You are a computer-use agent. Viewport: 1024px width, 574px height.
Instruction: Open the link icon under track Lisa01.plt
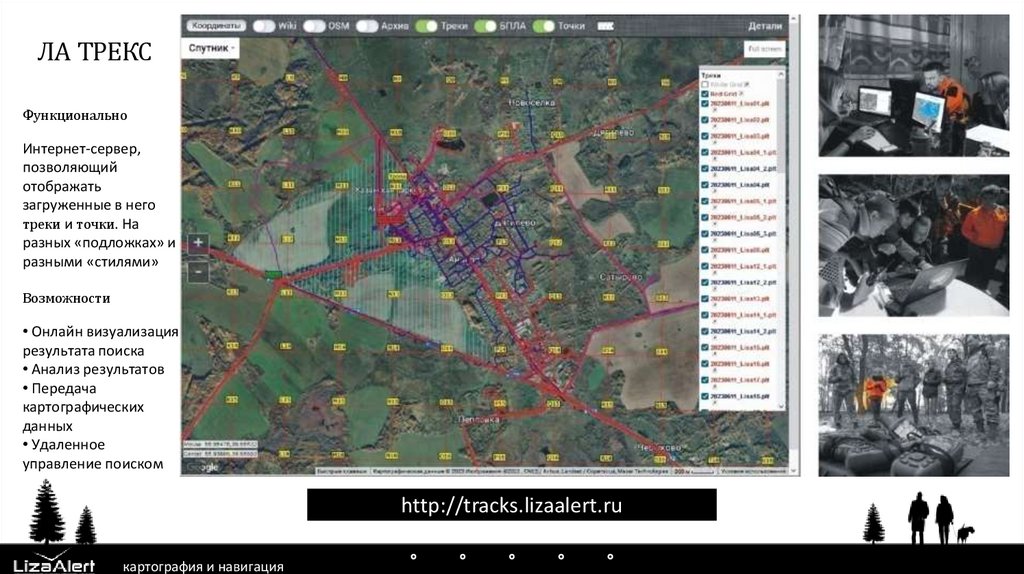point(715,110)
